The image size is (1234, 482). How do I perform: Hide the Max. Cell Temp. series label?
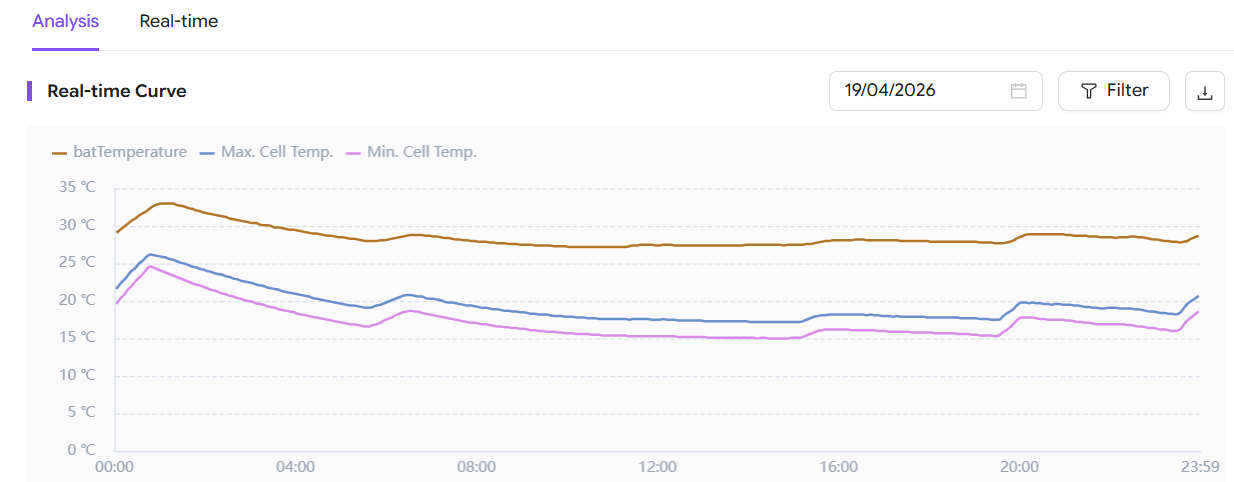point(277,152)
